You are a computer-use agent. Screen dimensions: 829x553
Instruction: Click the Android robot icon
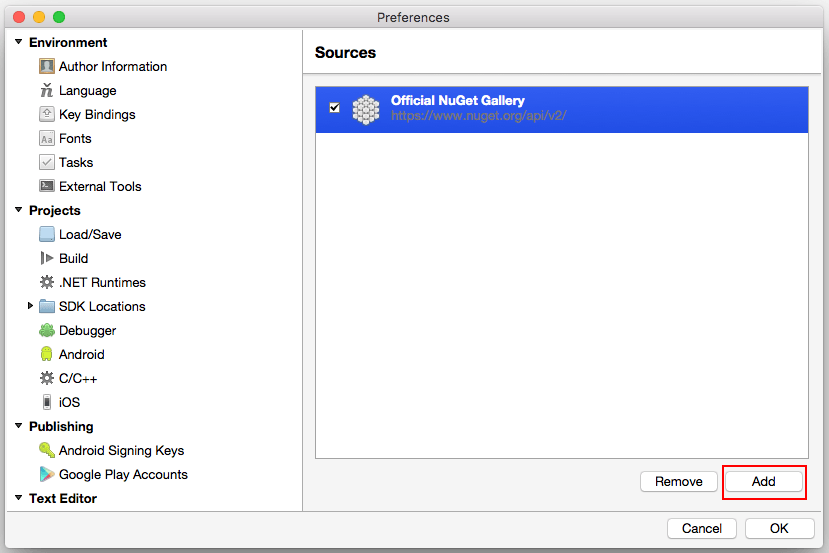pos(47,354)
